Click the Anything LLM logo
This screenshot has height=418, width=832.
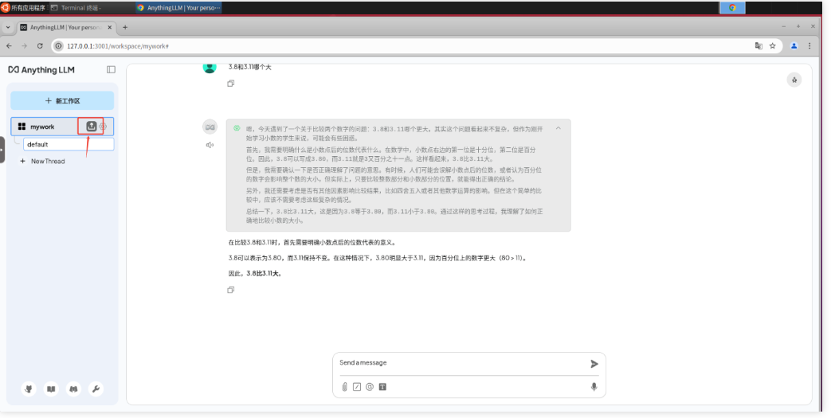pyautogui.click(x=41, y=69)
